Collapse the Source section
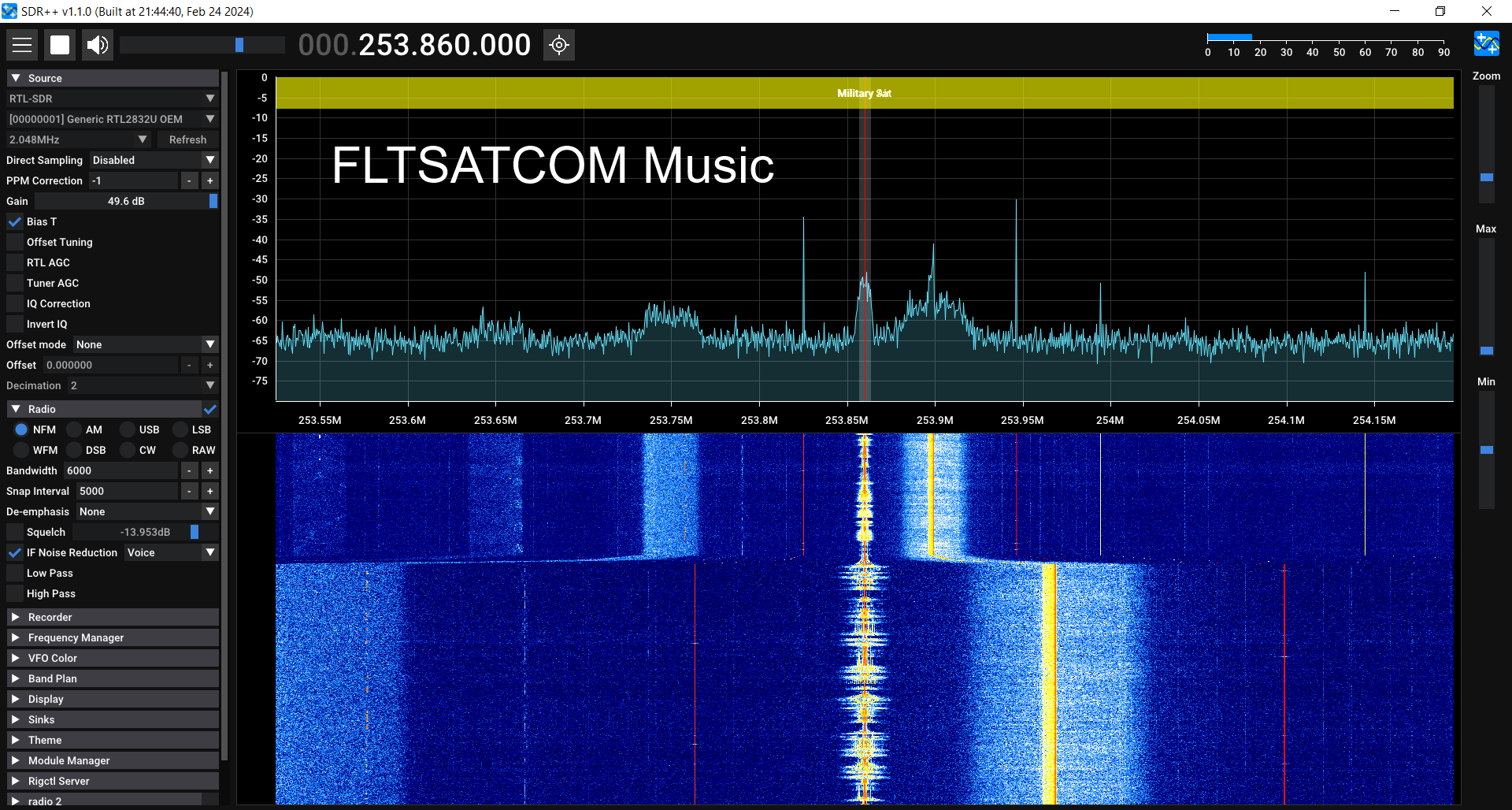Screen dimensions: 1512x810 [113, 78]
